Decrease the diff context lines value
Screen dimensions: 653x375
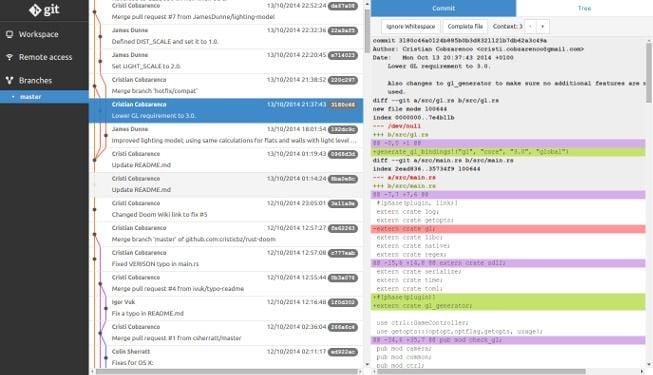point(530,26)
